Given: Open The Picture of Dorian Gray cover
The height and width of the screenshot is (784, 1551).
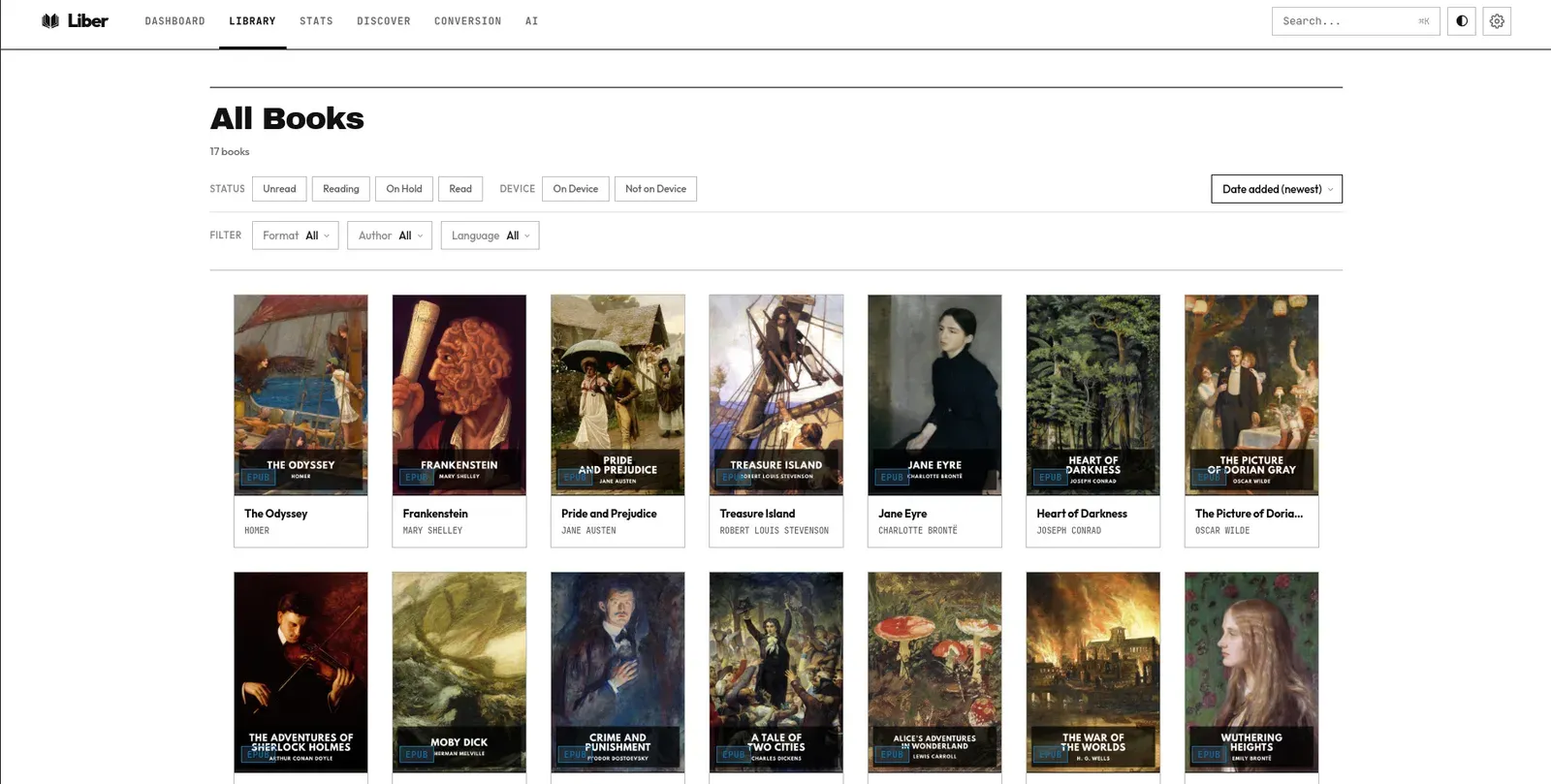Looking at the screenshot, I should coord(1251,395).
